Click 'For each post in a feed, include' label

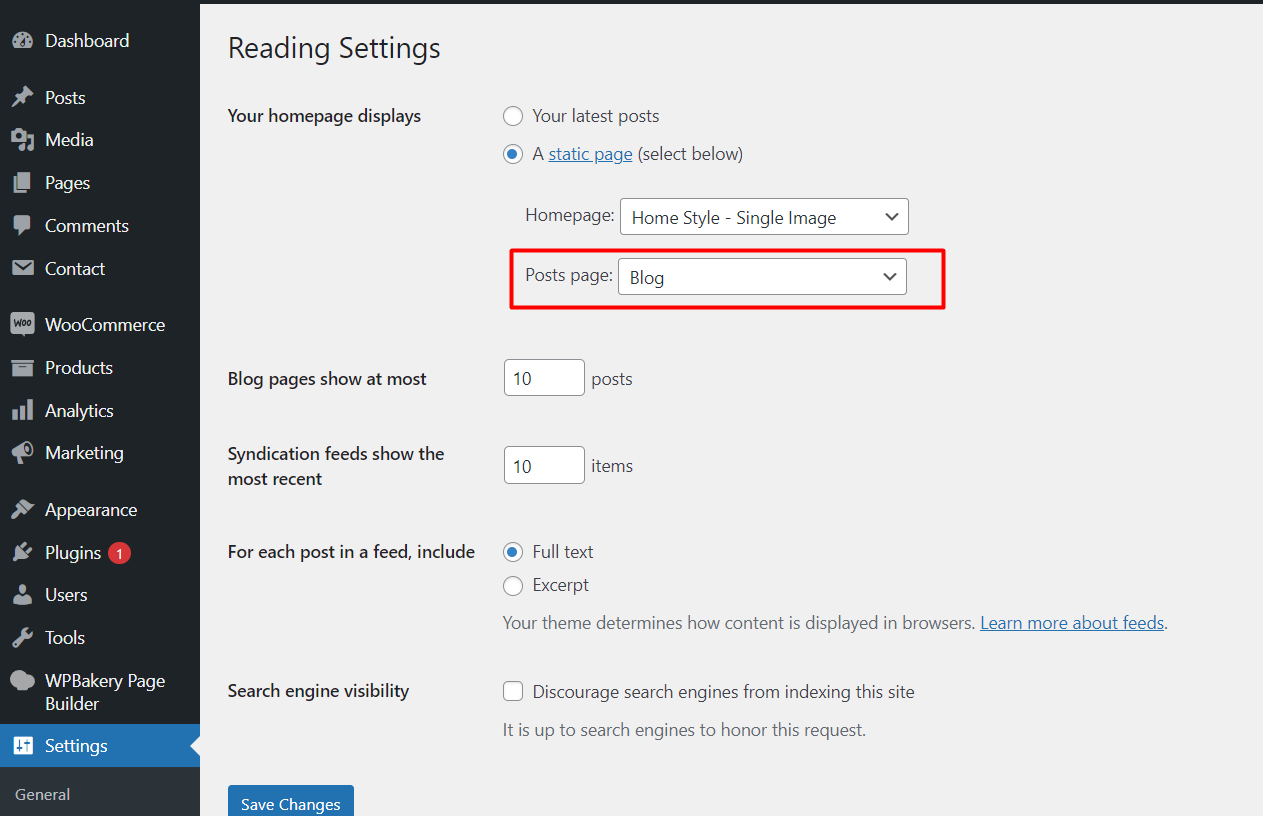click(351, 552)
